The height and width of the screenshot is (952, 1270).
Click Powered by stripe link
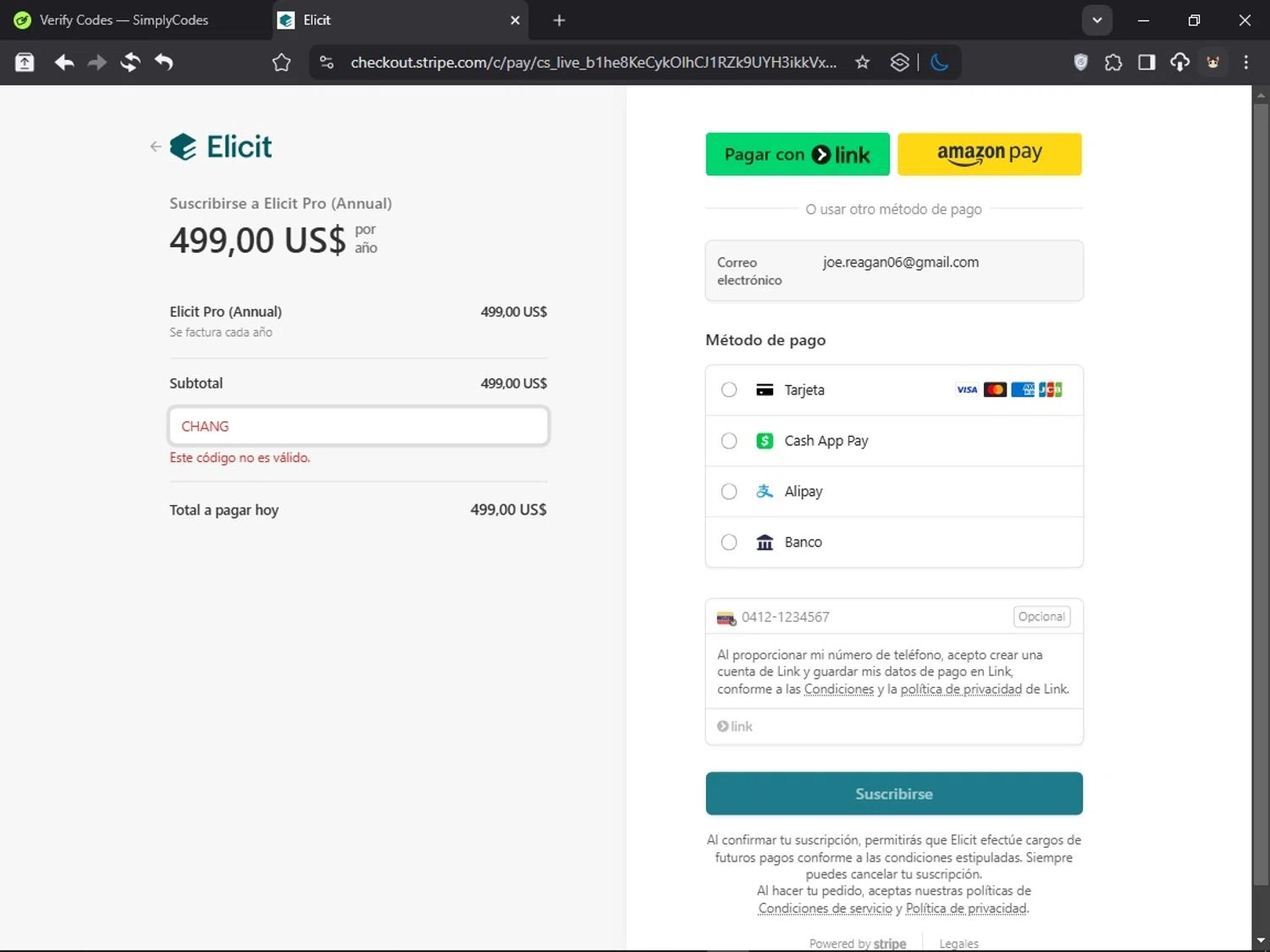[x=858, y=944]
